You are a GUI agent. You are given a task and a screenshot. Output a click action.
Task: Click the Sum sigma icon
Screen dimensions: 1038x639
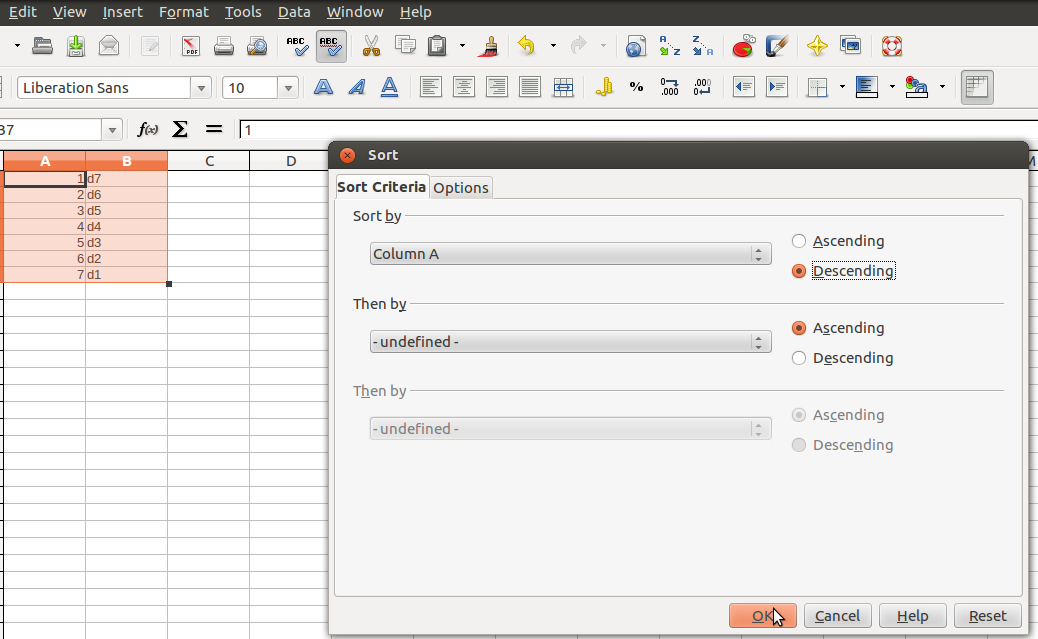[x=180, y=129]
